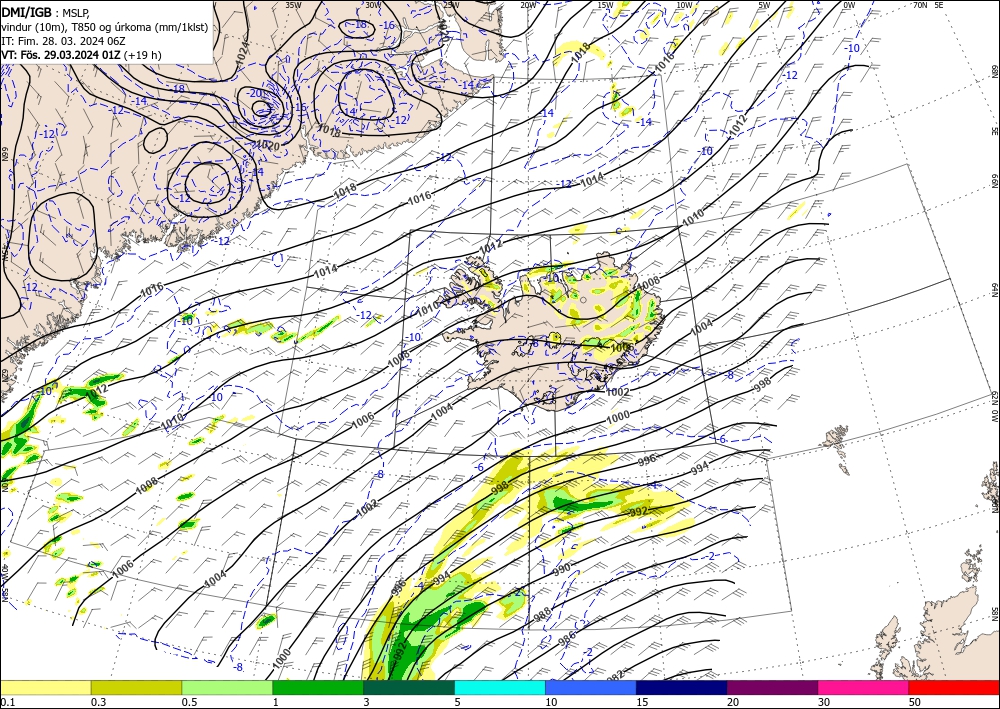Click the 'IT: Fim. 28. 03. 2024 06Z' line
This screenshot has width=1000, height=709.
(63, 41)
